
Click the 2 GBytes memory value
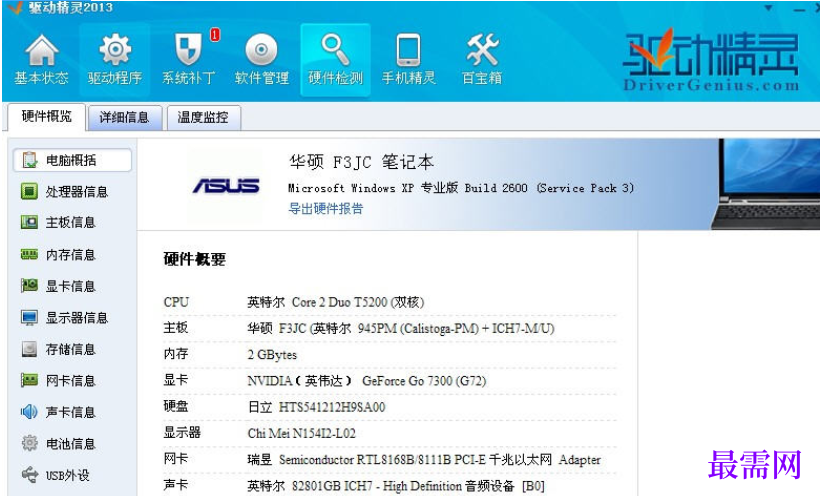272,354
